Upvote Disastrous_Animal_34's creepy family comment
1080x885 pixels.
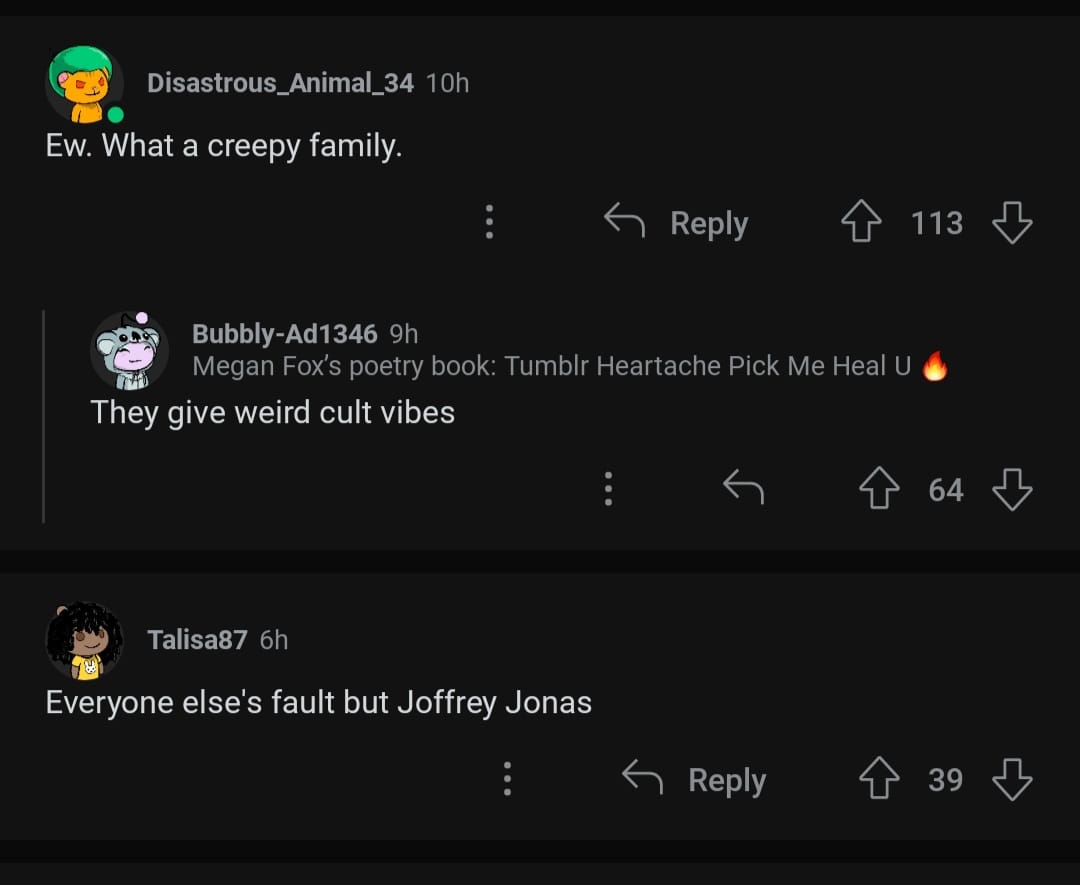[860, 222]
